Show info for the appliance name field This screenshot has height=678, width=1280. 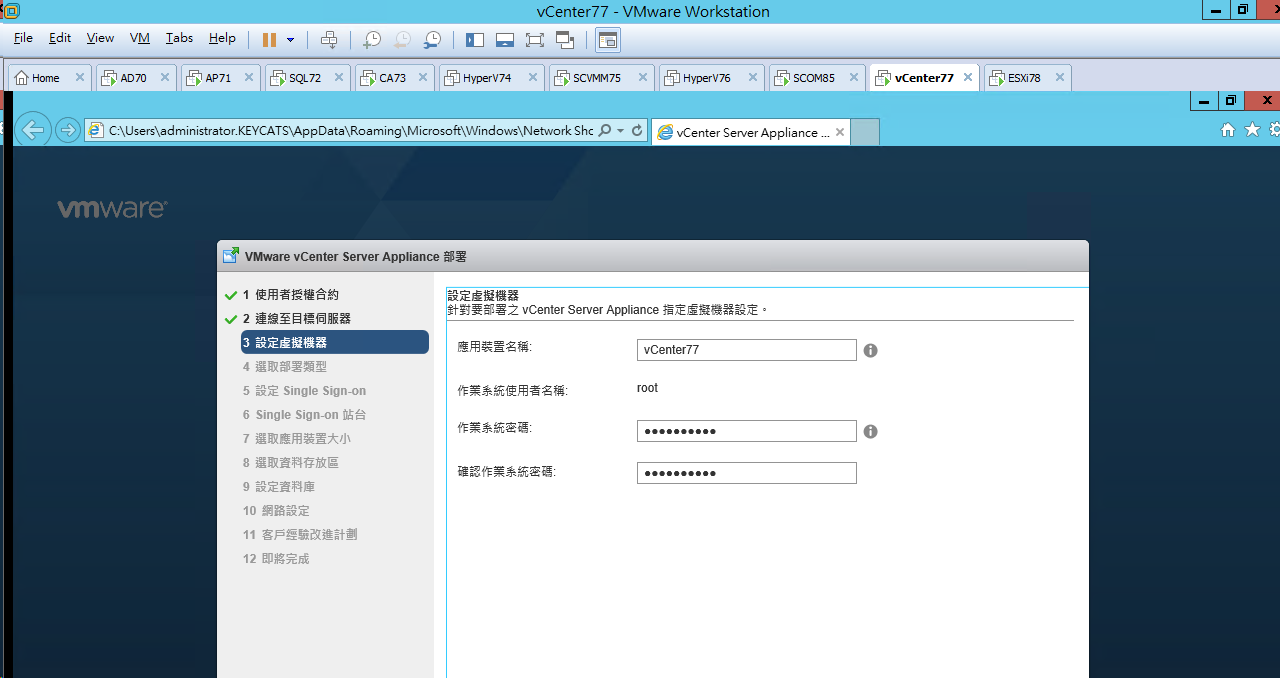(x=870, y=351)
